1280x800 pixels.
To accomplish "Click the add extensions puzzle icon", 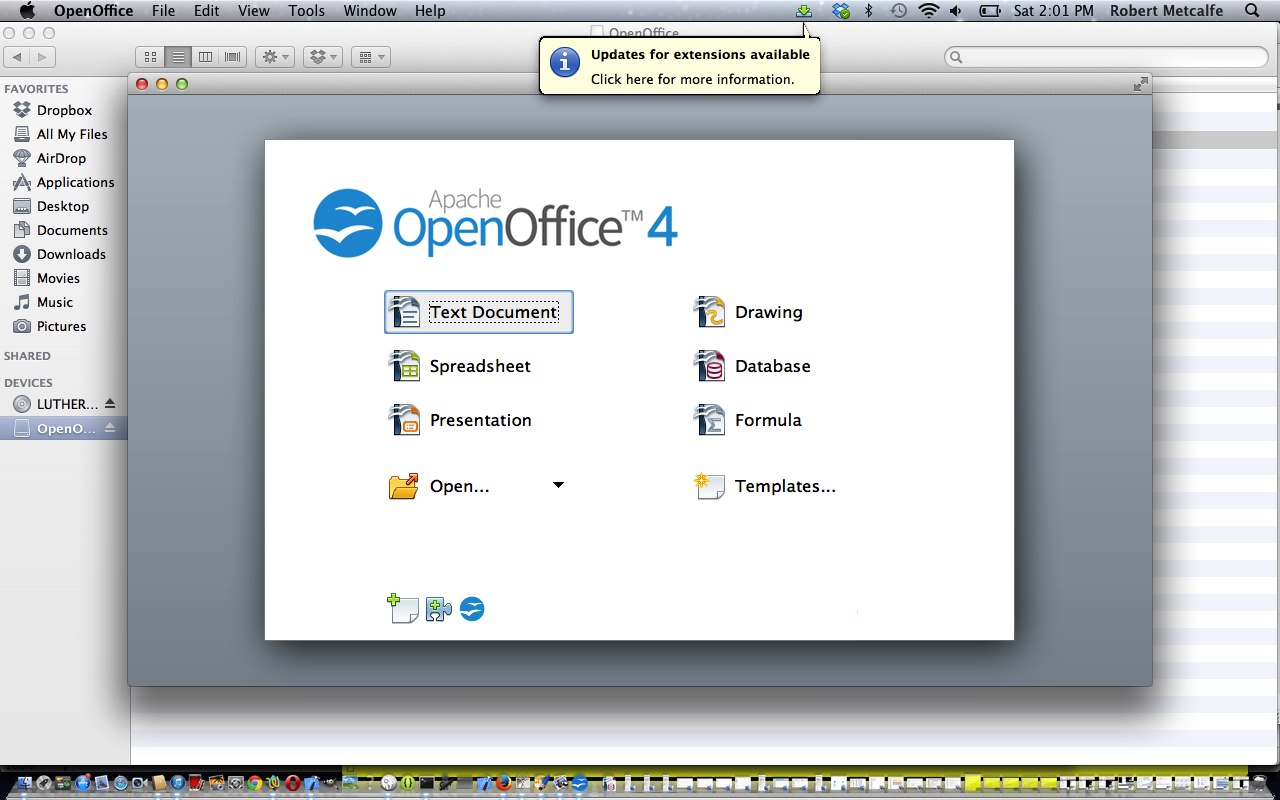I will 438,609.
